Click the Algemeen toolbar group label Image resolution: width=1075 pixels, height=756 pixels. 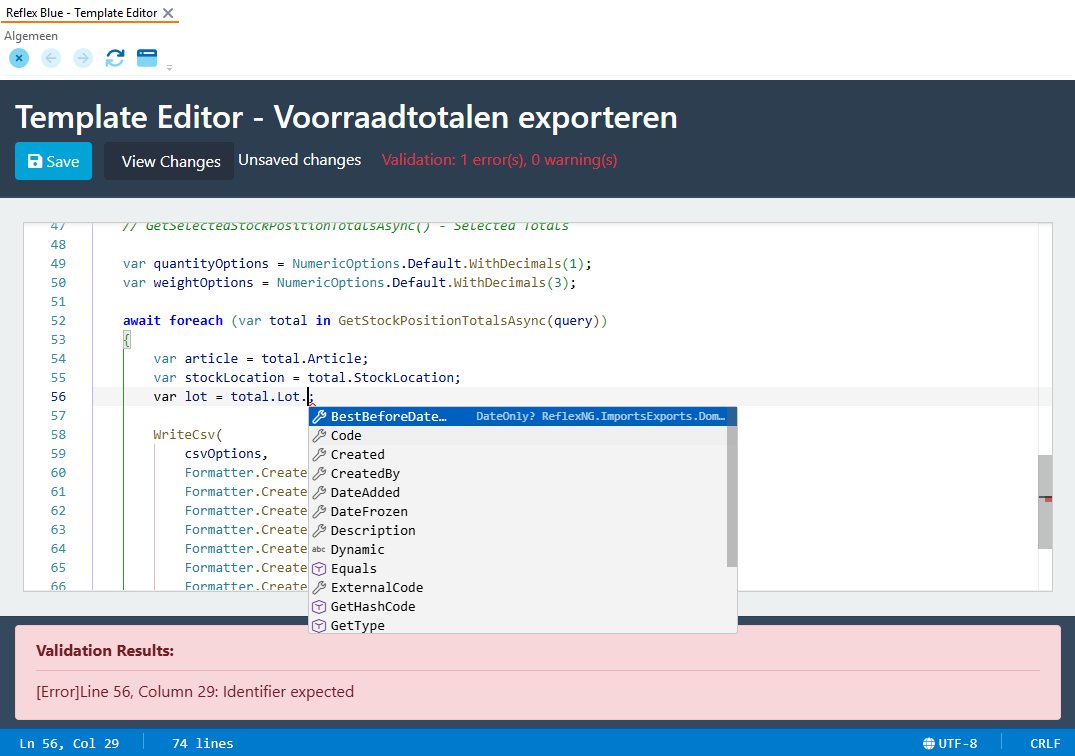click(x=31, y=36)
